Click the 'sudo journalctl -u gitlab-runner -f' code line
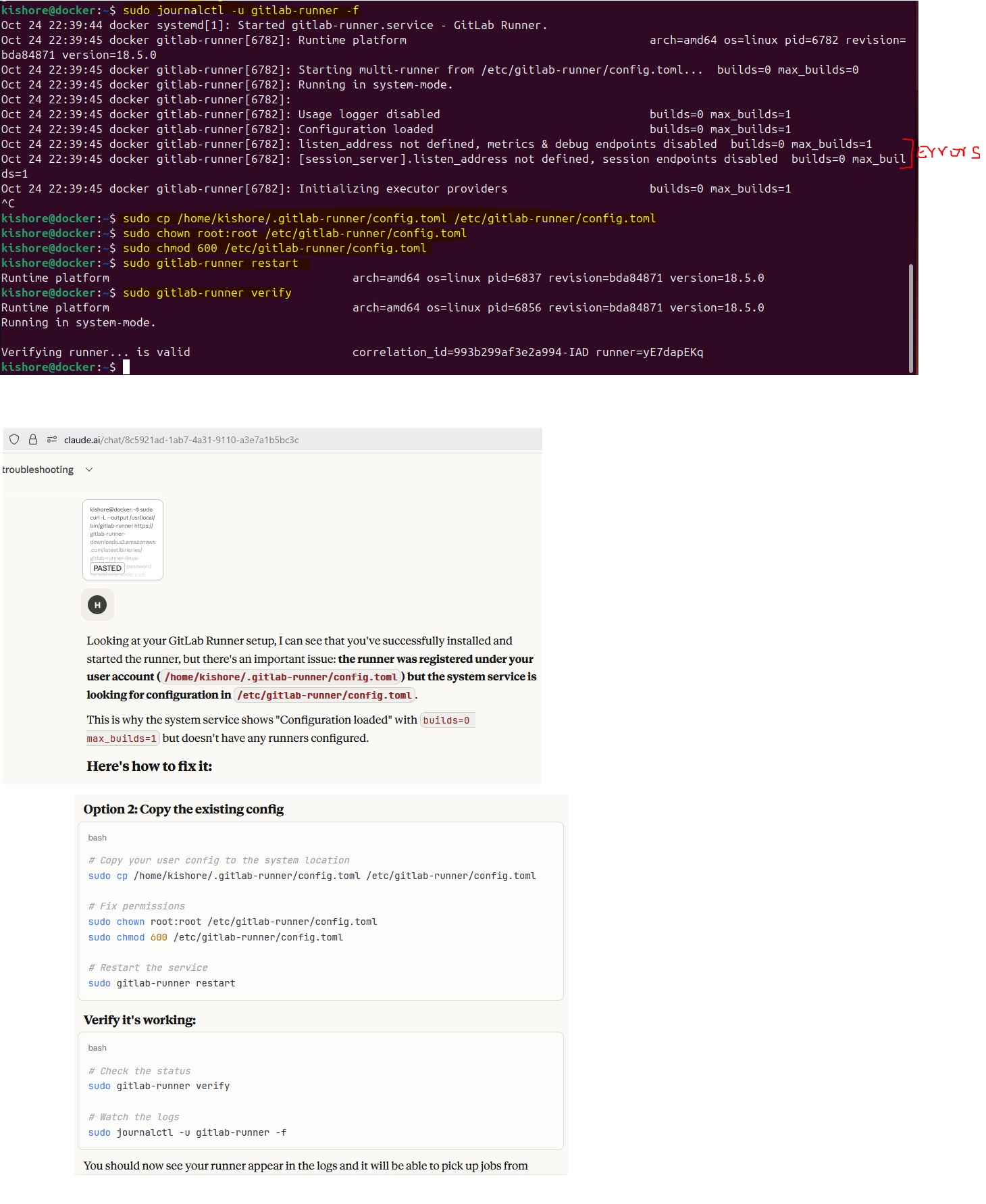This screenshot has width=986, height=1204. (x=187, y=1132)
